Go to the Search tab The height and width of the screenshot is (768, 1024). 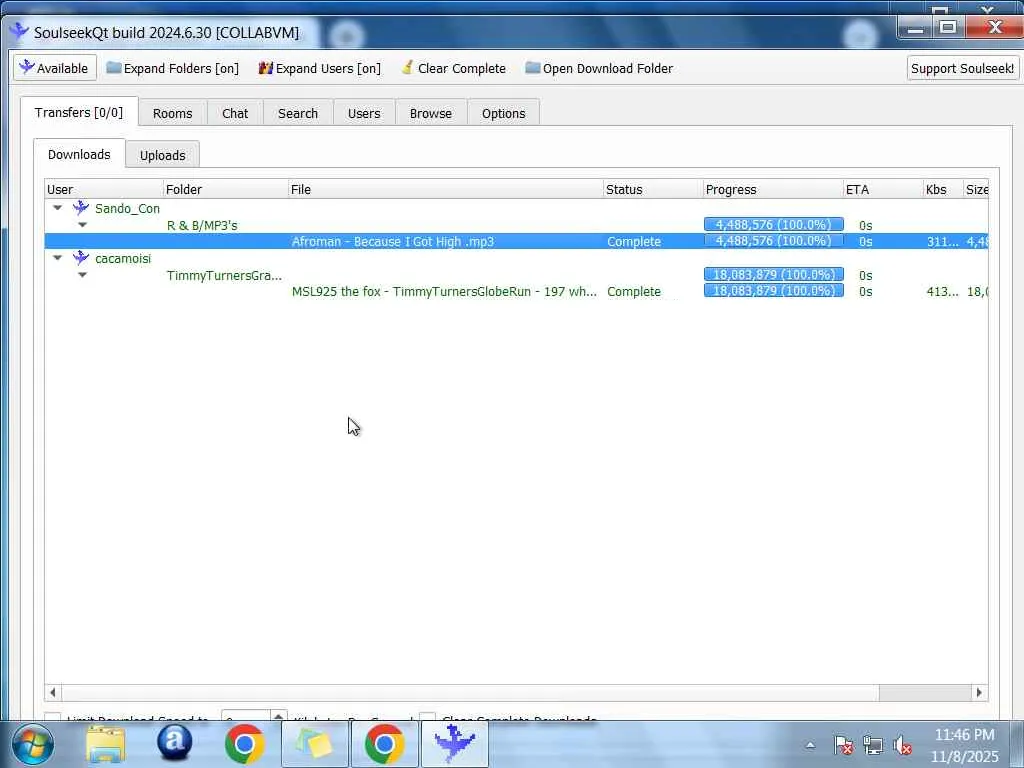tap(298, 113)
